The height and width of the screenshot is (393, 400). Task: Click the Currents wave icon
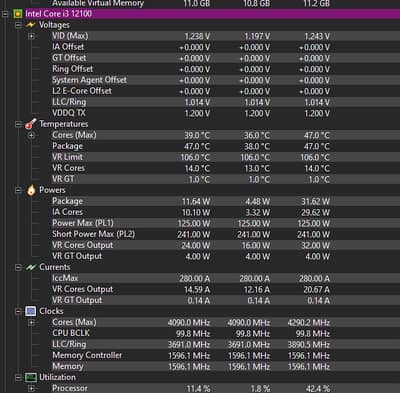(31, 267)
